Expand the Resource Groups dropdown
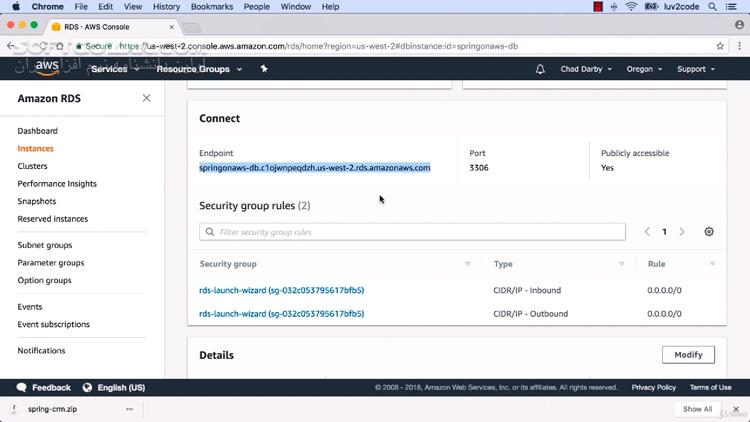Screen dimensions: 750x422 (199, 69)
